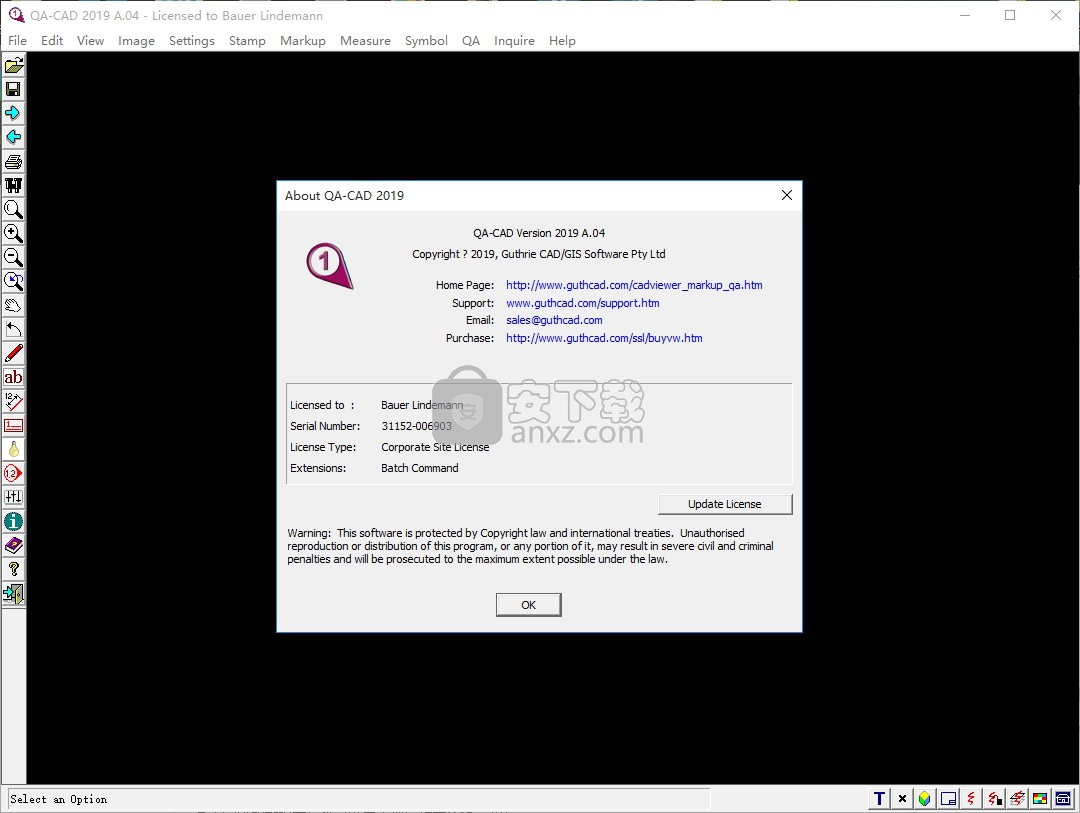Click the serial number 31152-006903
This screenshot has height=813, width=1080.
tap(417, 426)
